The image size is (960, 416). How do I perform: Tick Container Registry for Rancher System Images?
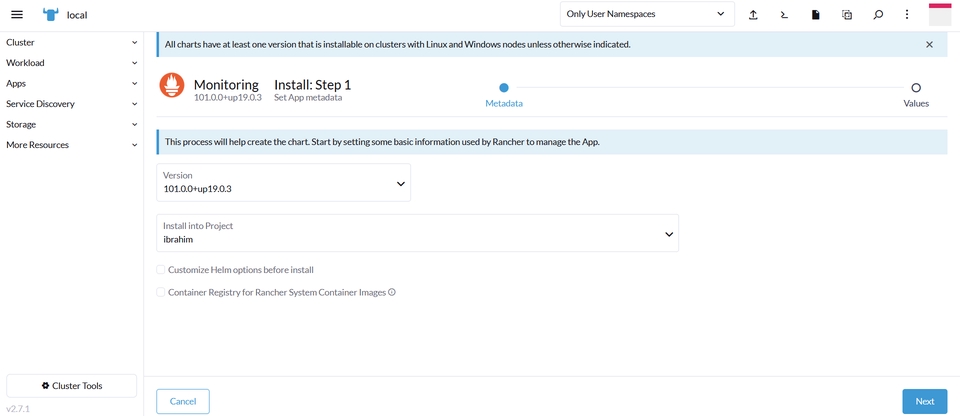click(160, 292)
